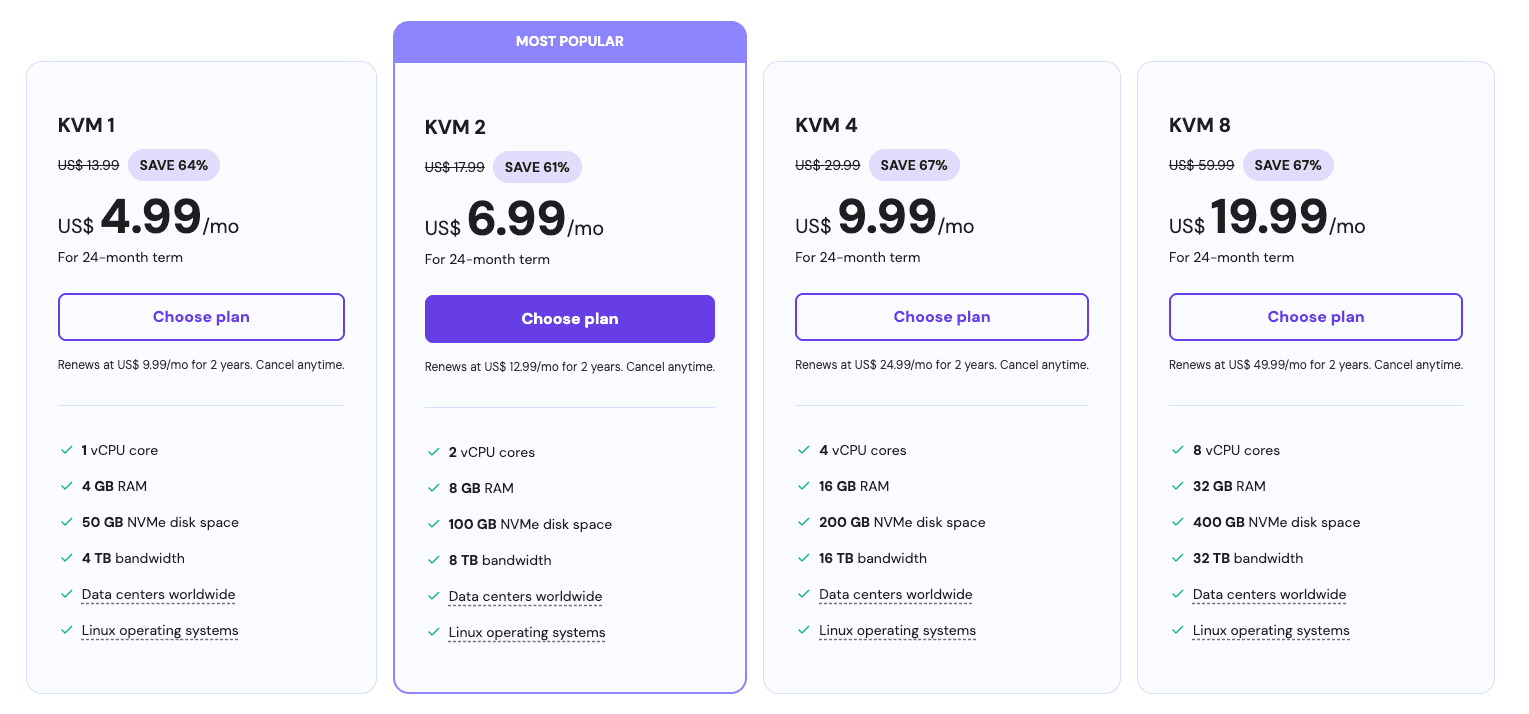Click the checkmark next to 8 vCPU cores
This screenshot has height=714, width=1529.
pyautogui.click(x=1178, y=450)
